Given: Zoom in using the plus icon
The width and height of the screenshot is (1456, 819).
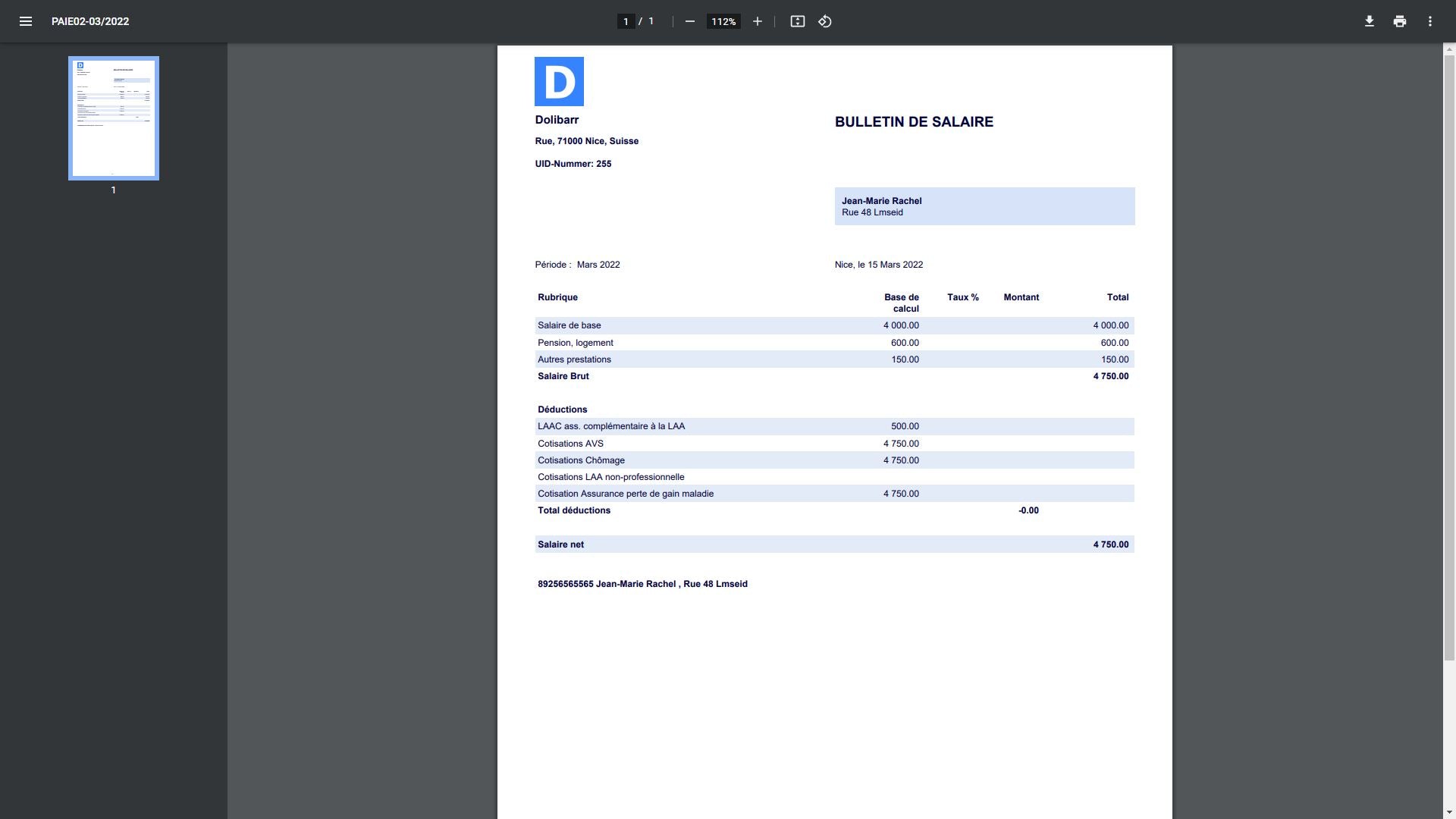Looking at the screenshot, I should (x=757, y=21).
